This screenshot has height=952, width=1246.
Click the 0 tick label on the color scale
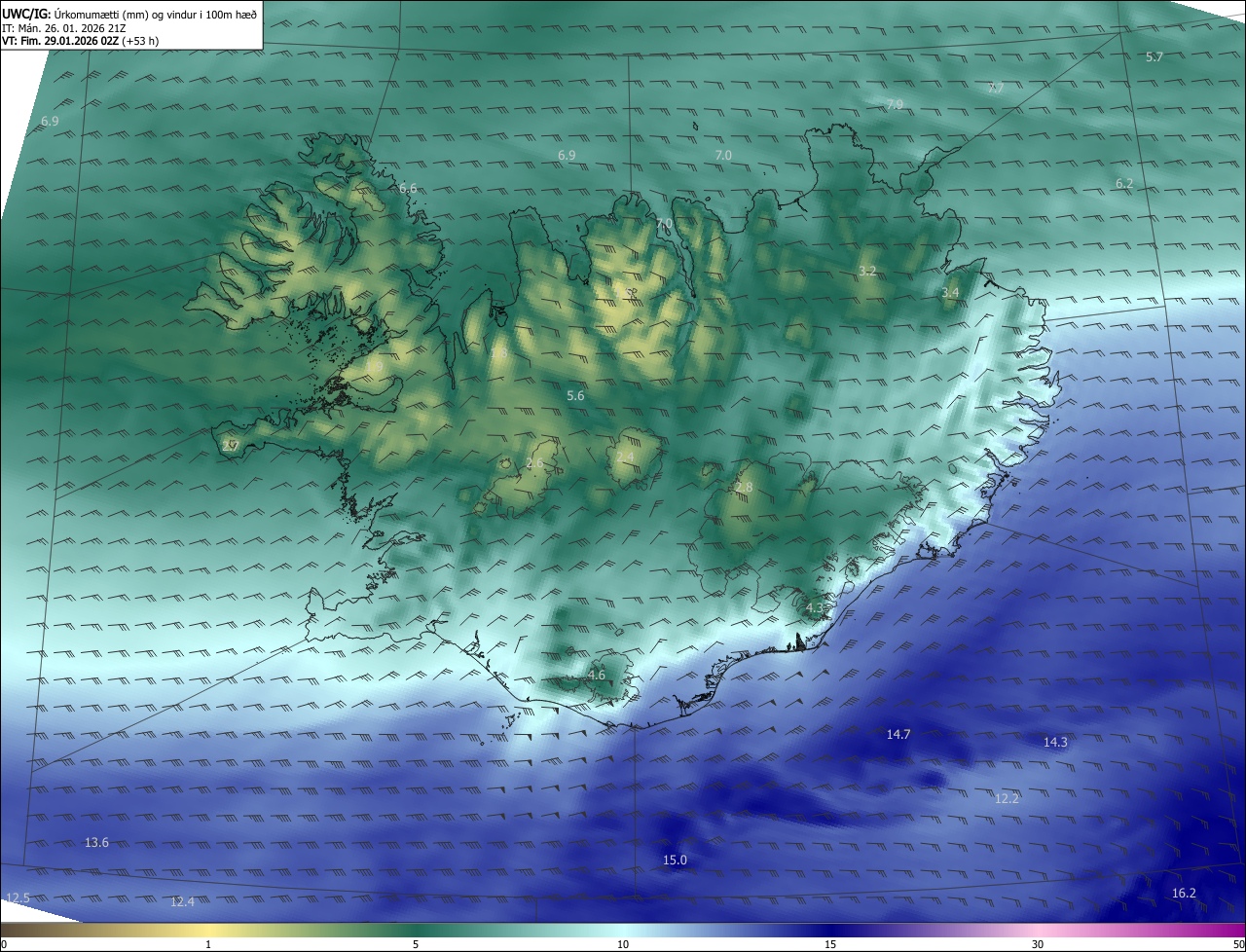pos(4,944)
